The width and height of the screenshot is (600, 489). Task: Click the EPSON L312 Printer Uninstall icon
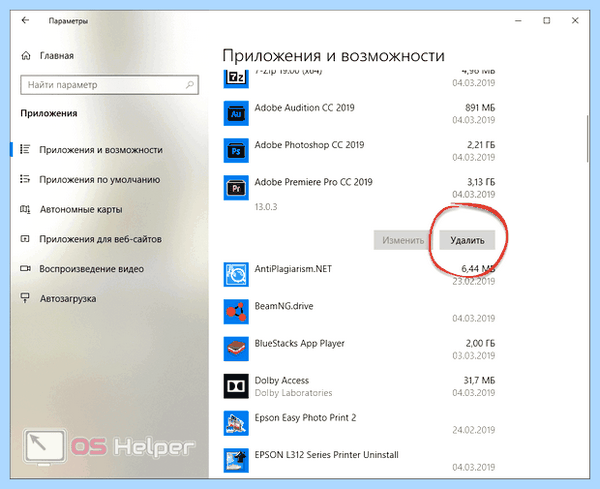pos(236,460)
